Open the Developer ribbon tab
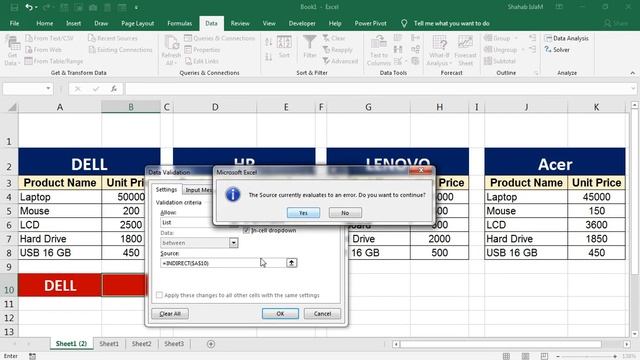This screenshot has width=640, height=360. tap(302, 23)
